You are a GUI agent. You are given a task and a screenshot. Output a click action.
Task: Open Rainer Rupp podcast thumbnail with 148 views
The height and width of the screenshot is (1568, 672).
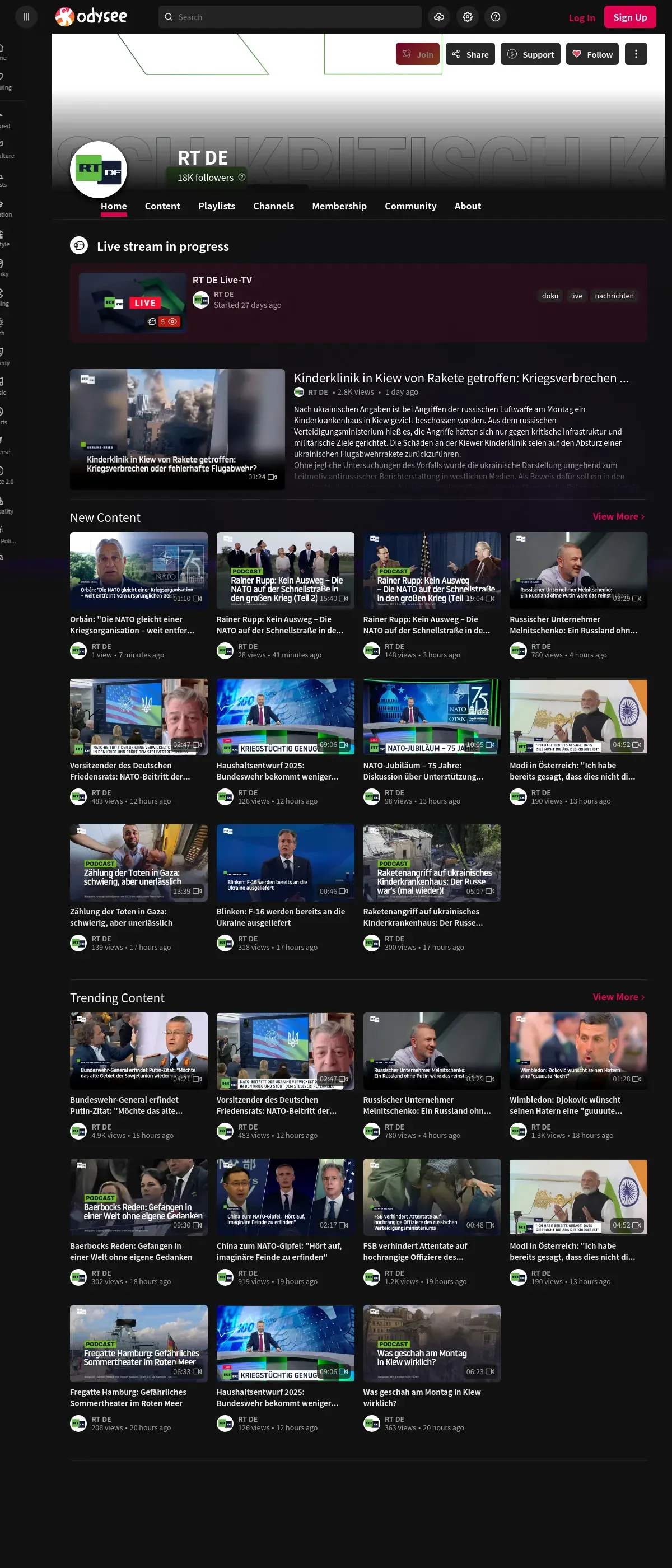[x=432, y=570]
